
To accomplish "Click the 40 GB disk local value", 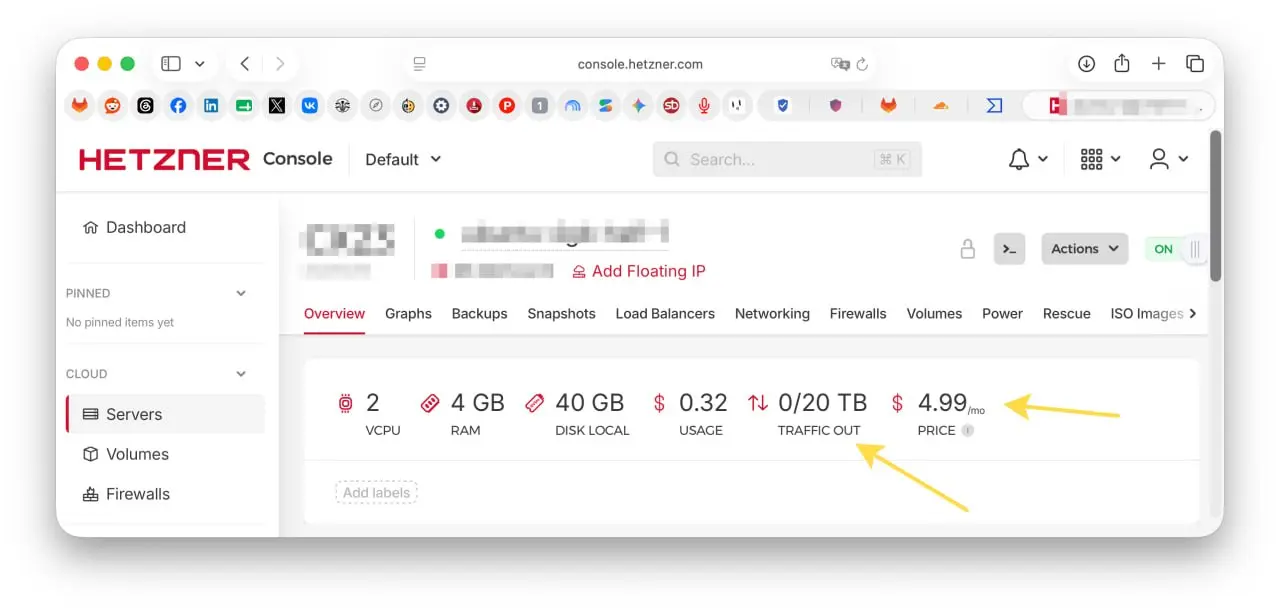I will tap(590, 402).
